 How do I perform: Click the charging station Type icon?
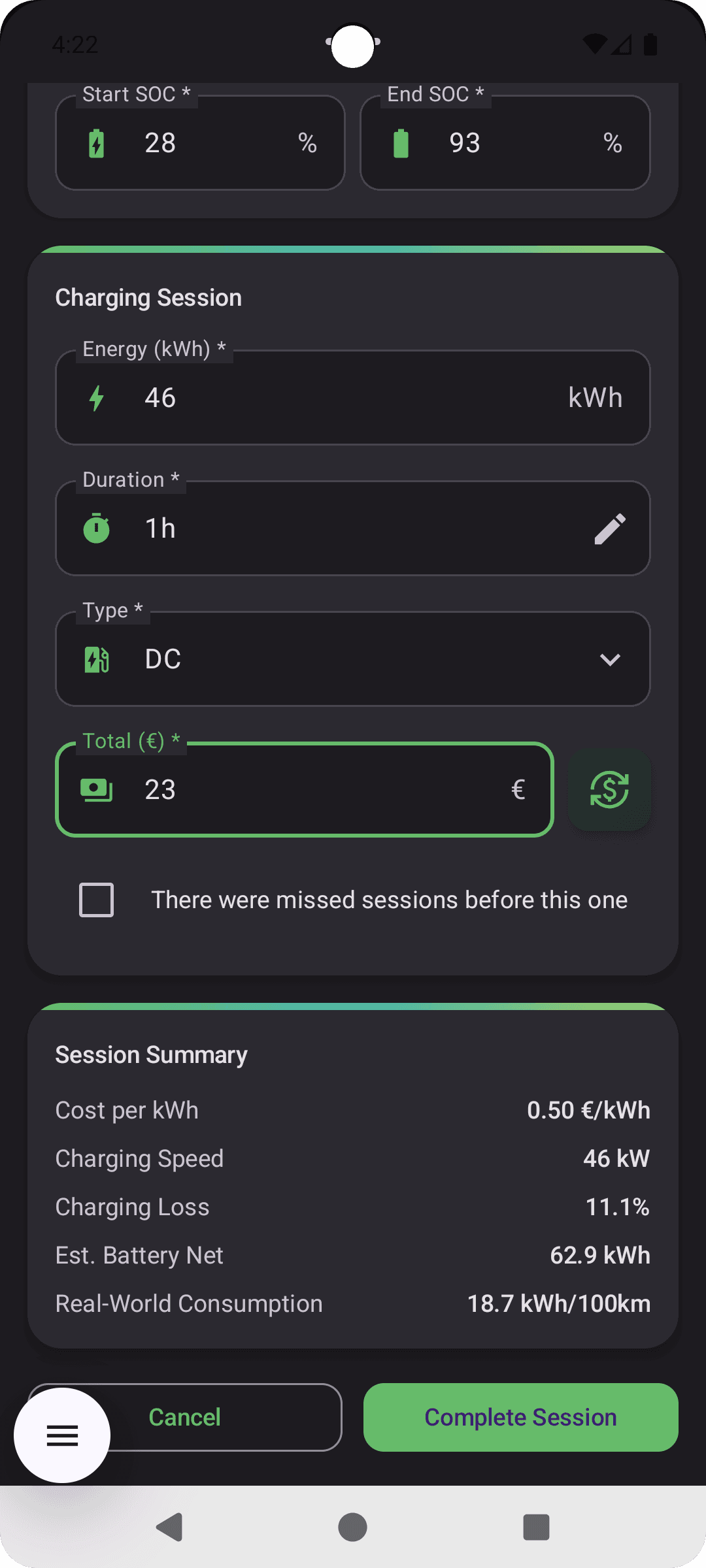click(x=97, y=659)
